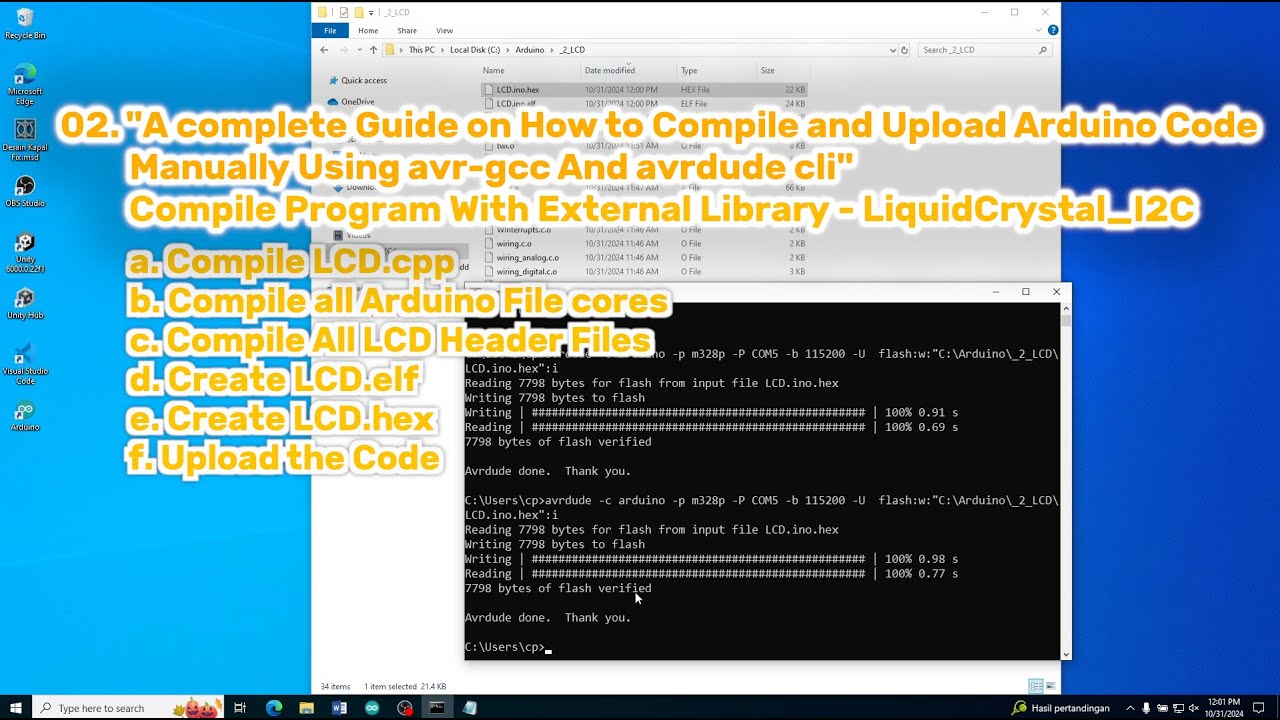Go back in File Explorer

coord(324,50)
